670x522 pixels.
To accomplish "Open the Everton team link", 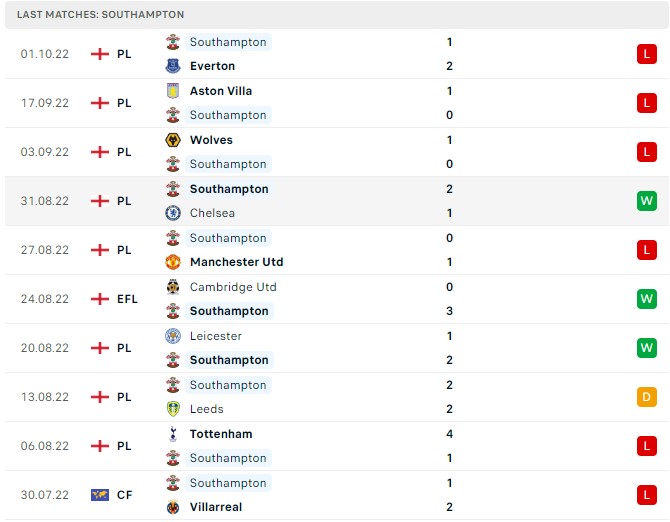I will (212, 66).
